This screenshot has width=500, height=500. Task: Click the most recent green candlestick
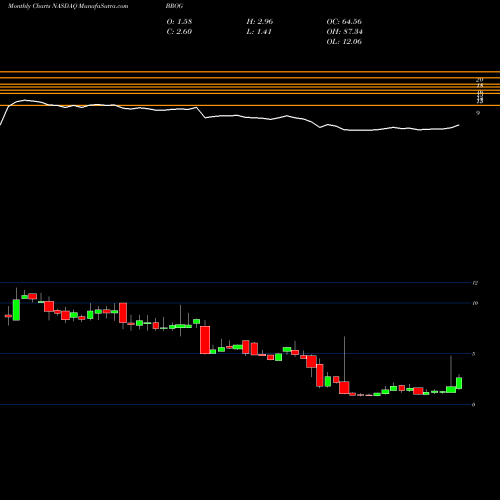[459, 383]
